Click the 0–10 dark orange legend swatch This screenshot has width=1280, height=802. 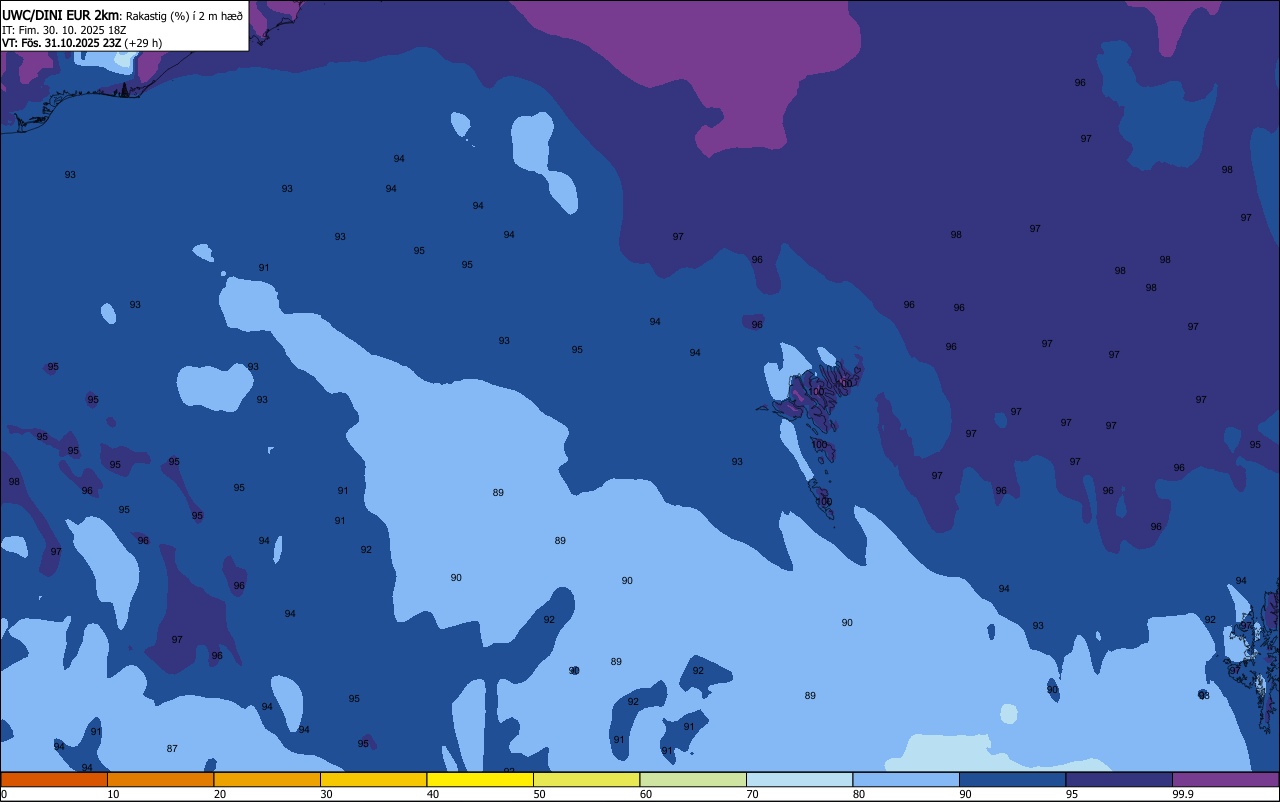(x=54, y=779)
